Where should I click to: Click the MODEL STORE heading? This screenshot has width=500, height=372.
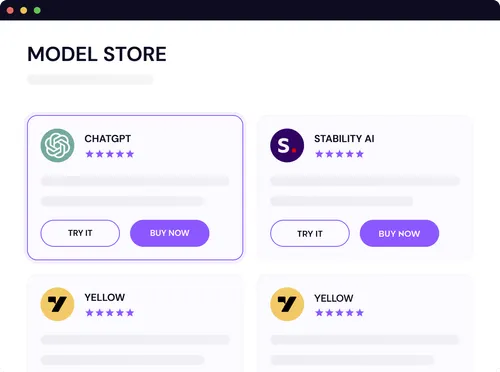click(97, 54)
